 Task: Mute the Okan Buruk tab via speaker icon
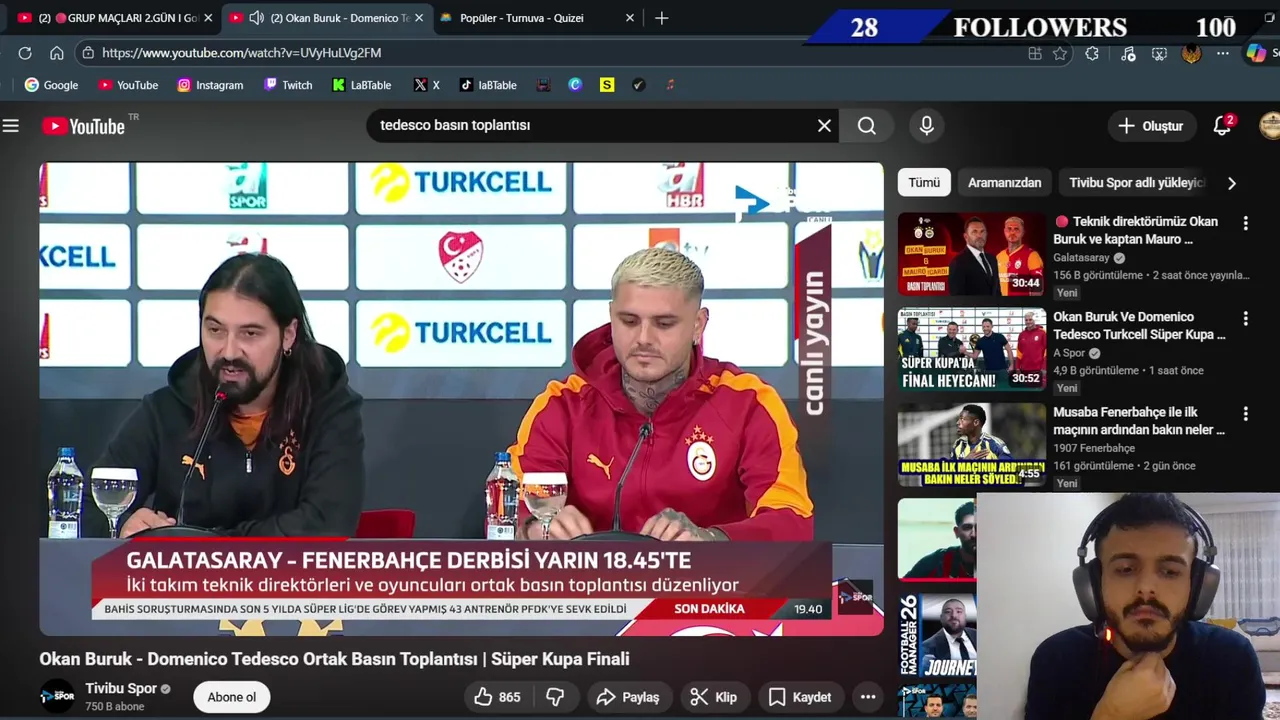tap(256, 18)
